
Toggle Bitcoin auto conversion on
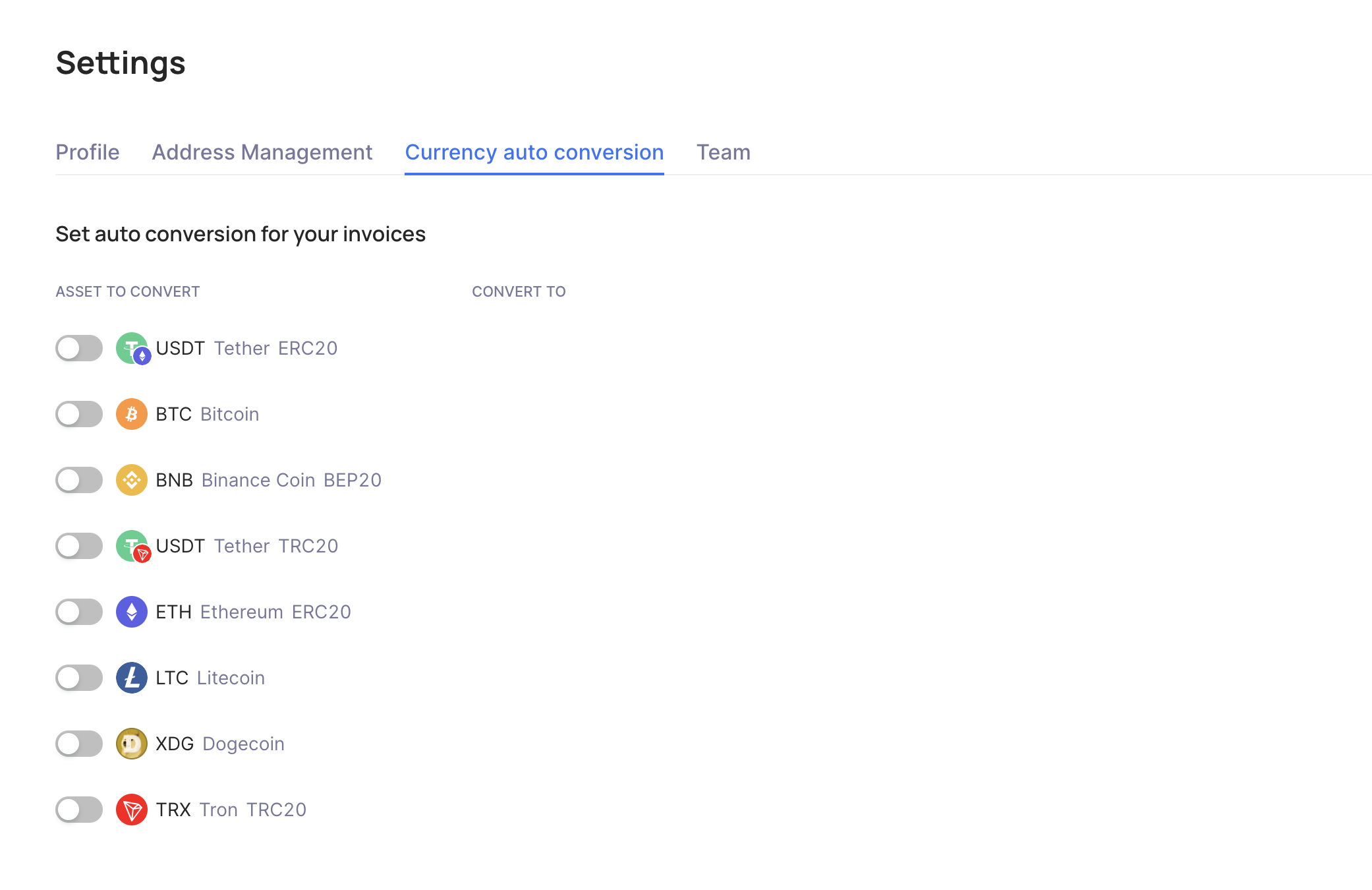(79, 414)
